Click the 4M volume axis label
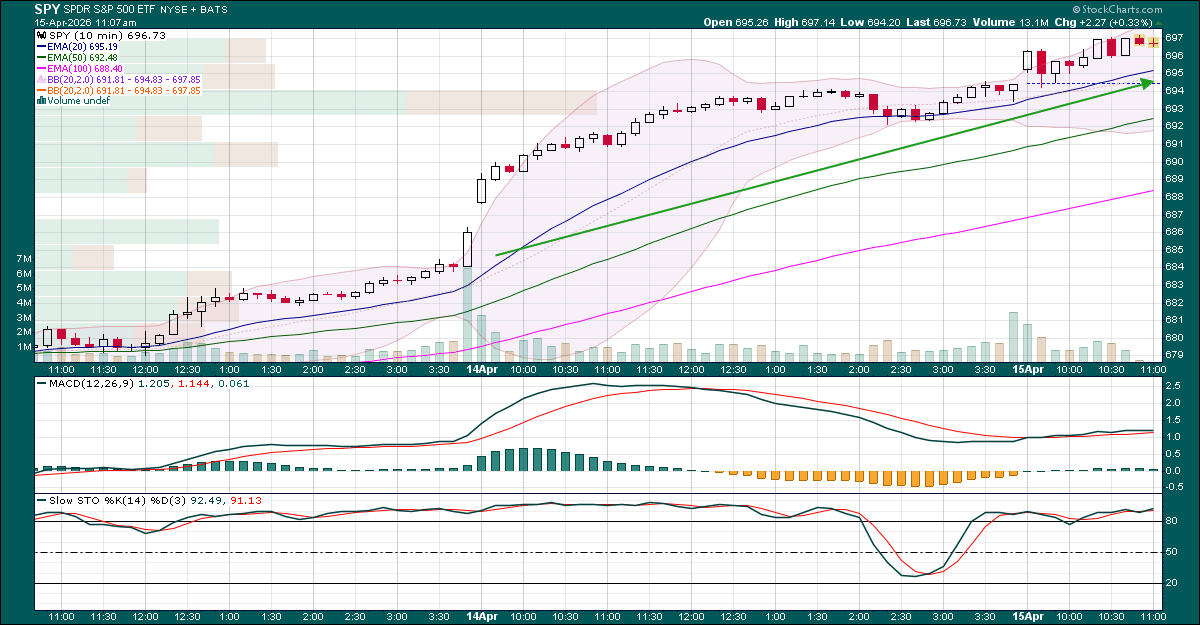Viewport: 1200px width, 625px height. [x=25, y=303]
